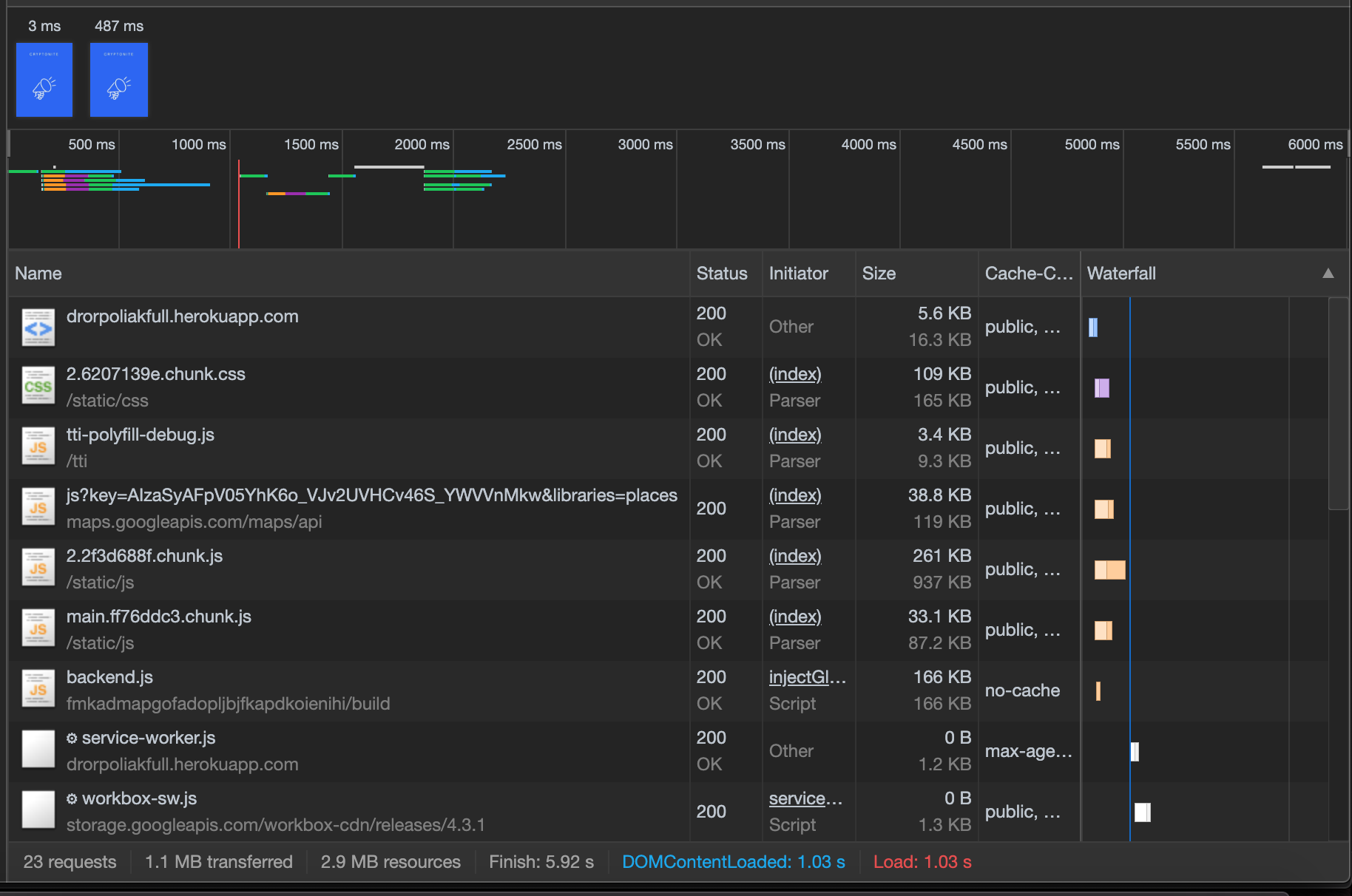Click the JS file icon for main.ff76ddc3.chunk.js
Viewport: 1352px width, 896px height.
[x=38, y=629]
